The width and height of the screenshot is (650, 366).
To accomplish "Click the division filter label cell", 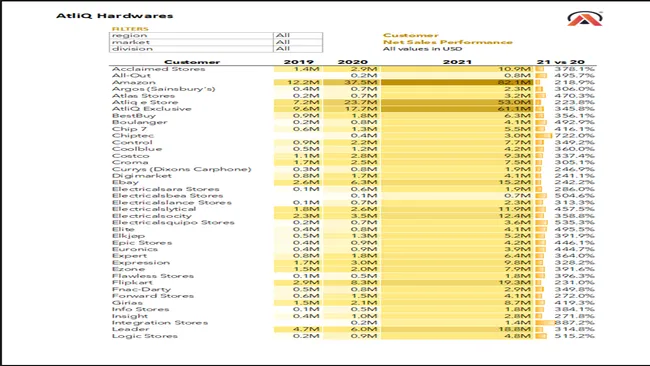I will tap(191, 49).
